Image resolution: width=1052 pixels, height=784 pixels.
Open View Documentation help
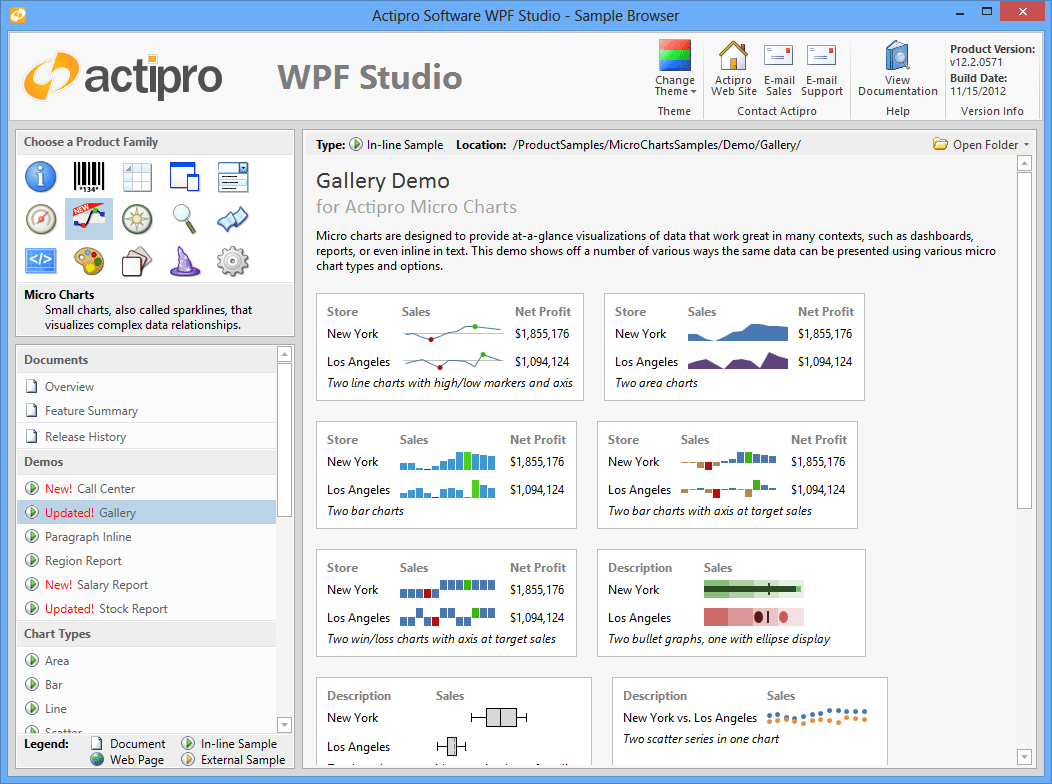pyautogui.click(x=898, y=68)
